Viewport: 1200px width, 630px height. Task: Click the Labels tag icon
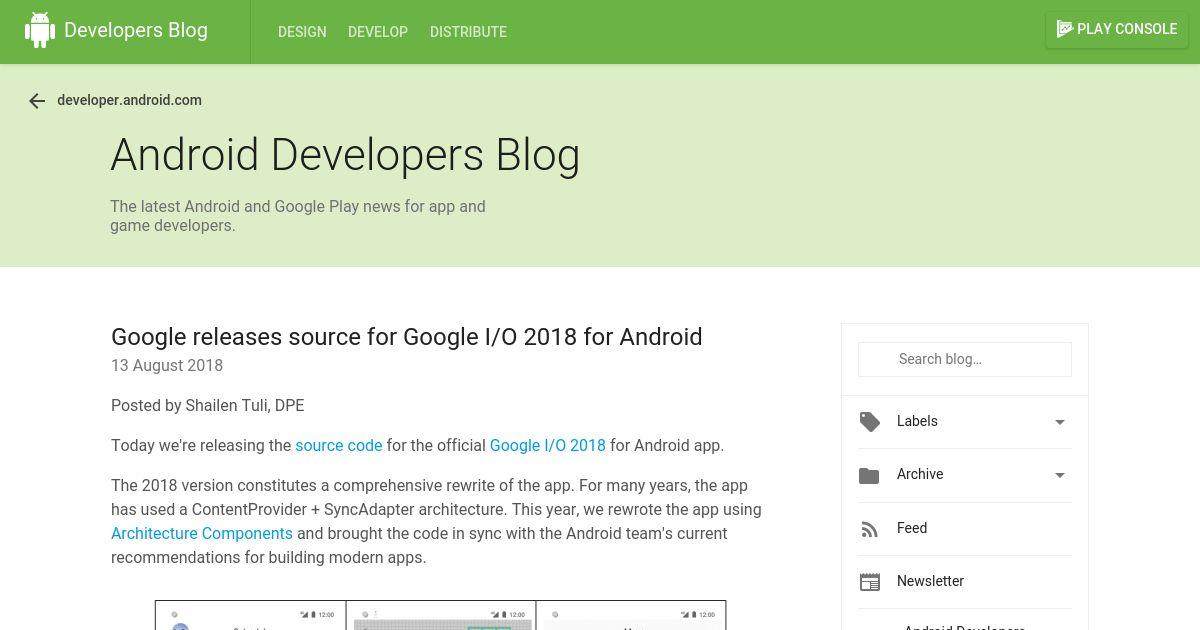(870, 422)
